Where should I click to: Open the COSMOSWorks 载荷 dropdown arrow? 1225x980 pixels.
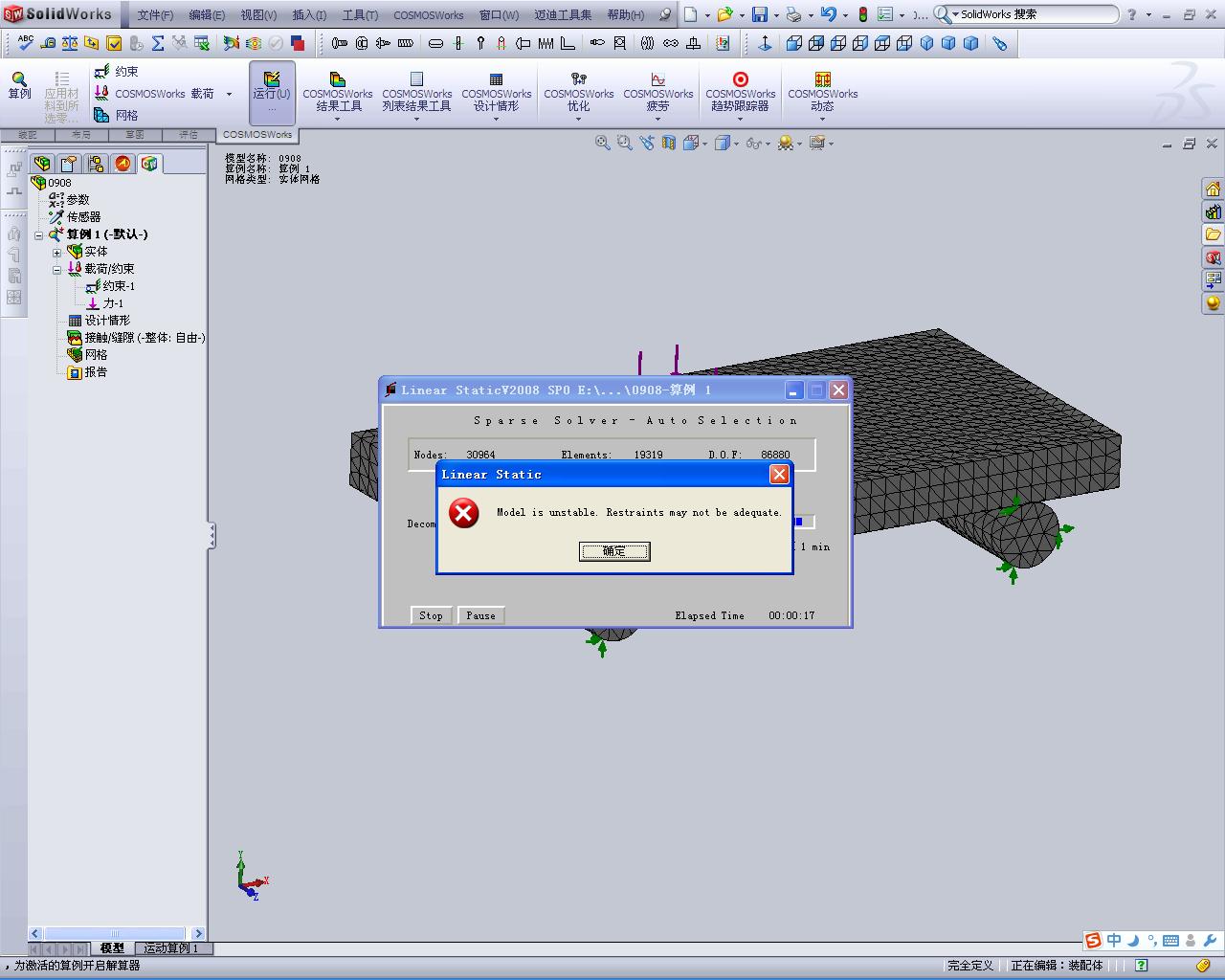click(229, 94)
